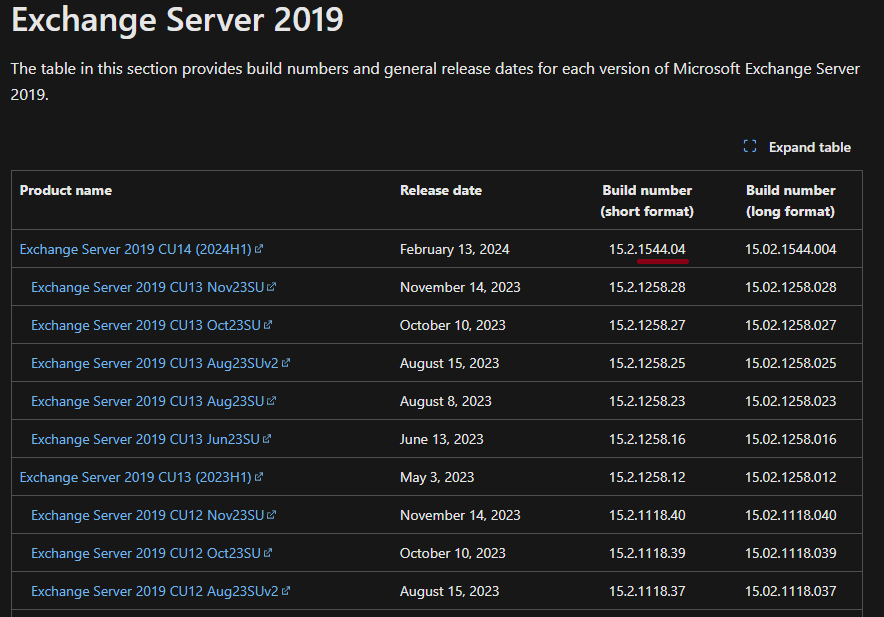Click release date August 8, 2023
The image size is (884, 617).
click(445, 401)
